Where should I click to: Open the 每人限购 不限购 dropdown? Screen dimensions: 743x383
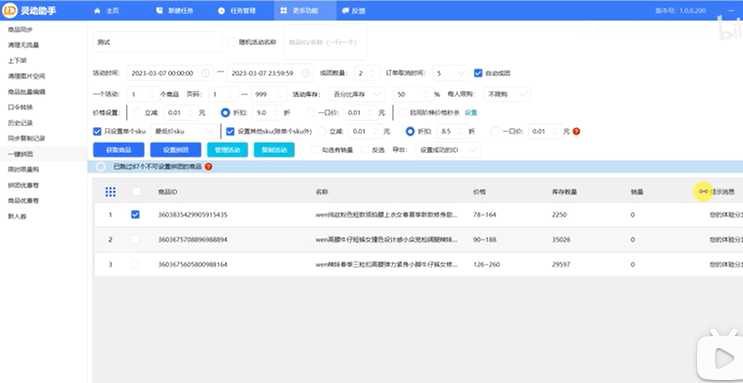coord(507,94)
